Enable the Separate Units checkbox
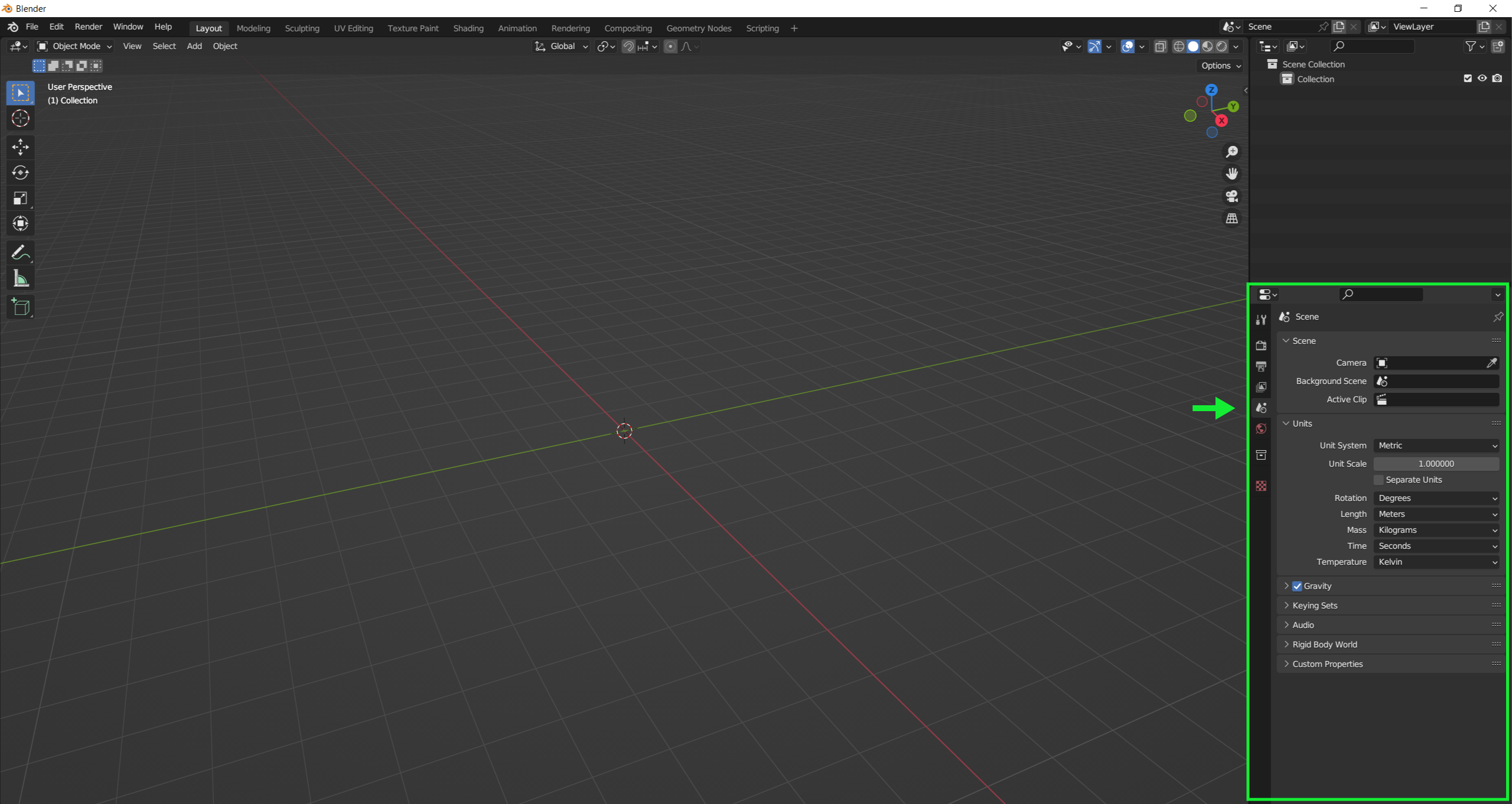The height and width of the screenshot is (804, 1512). (x=1379, y=480)
